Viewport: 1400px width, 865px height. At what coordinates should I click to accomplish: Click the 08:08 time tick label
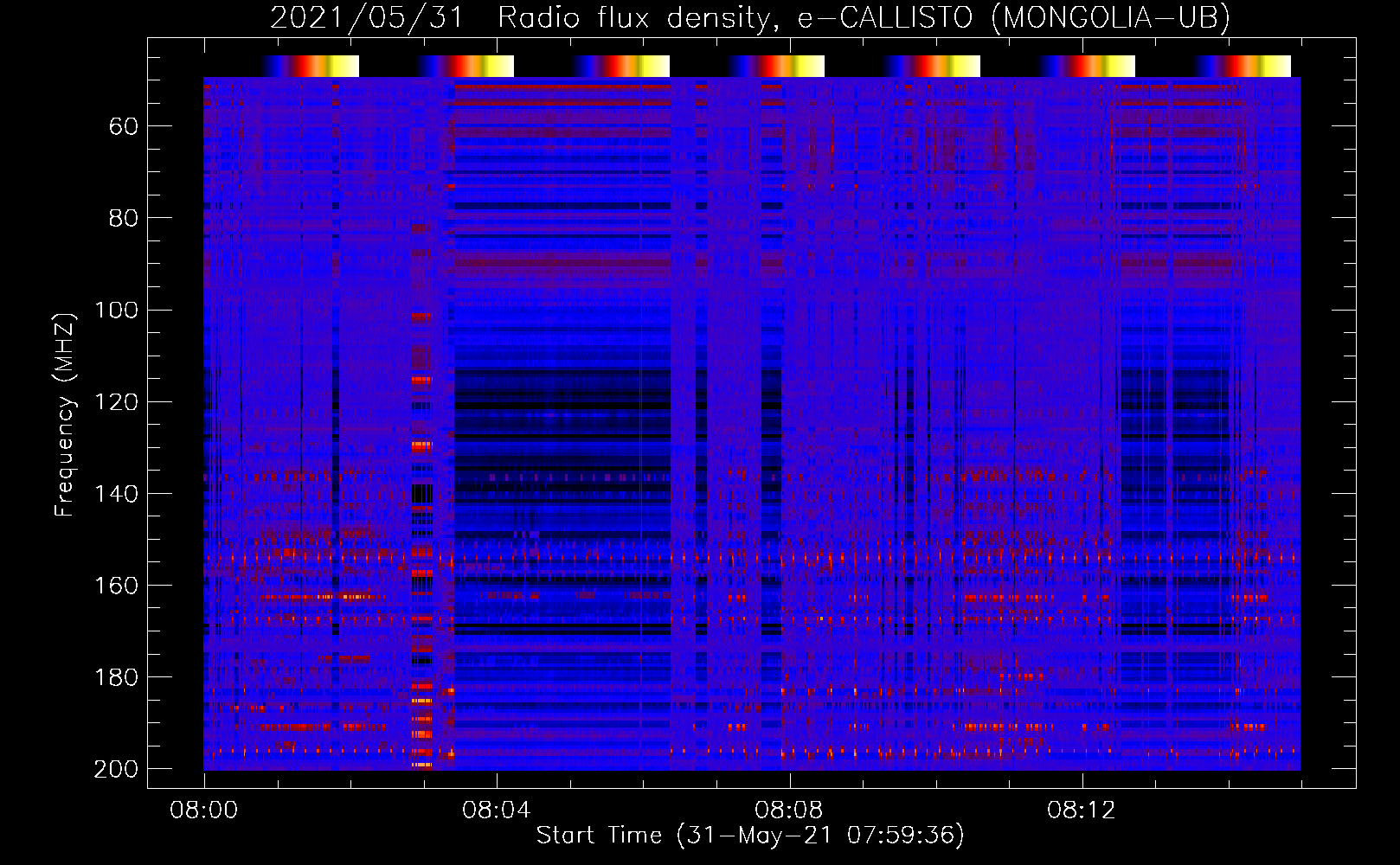click(789, 811)
